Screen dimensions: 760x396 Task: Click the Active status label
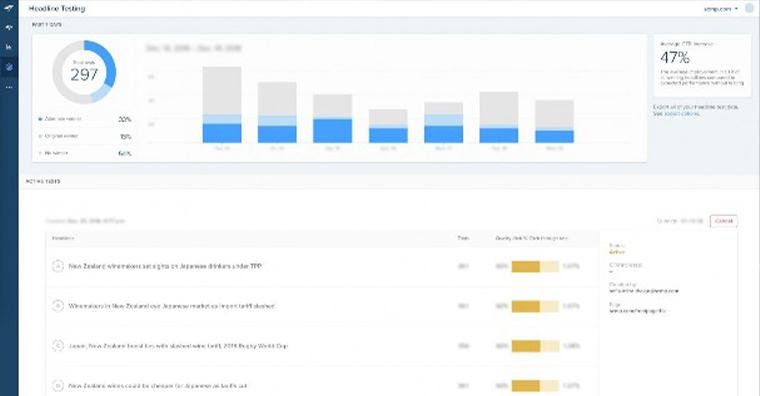click(x=617, y=252)
